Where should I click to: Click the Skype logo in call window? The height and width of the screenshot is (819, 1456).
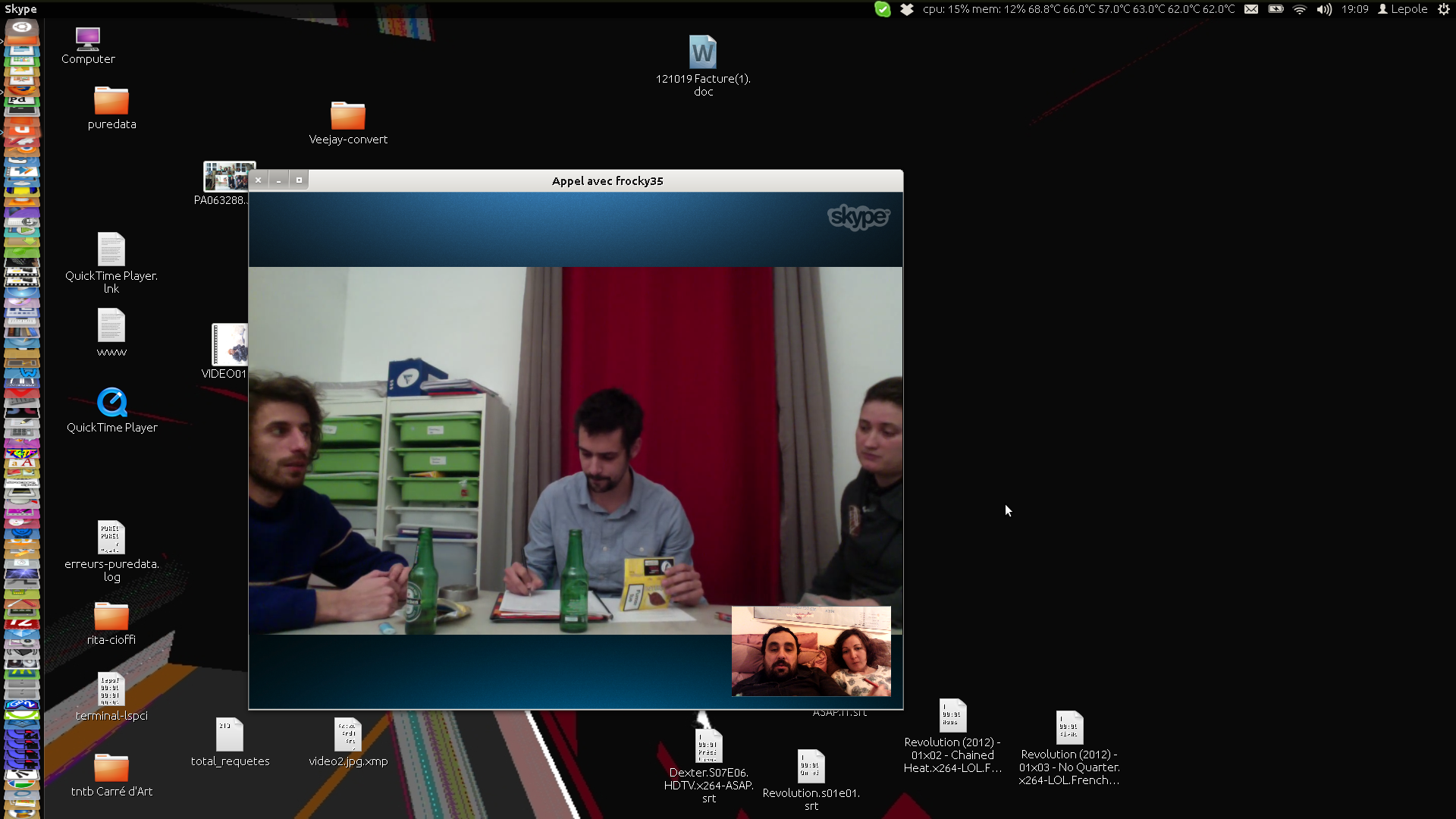point(858,218)
